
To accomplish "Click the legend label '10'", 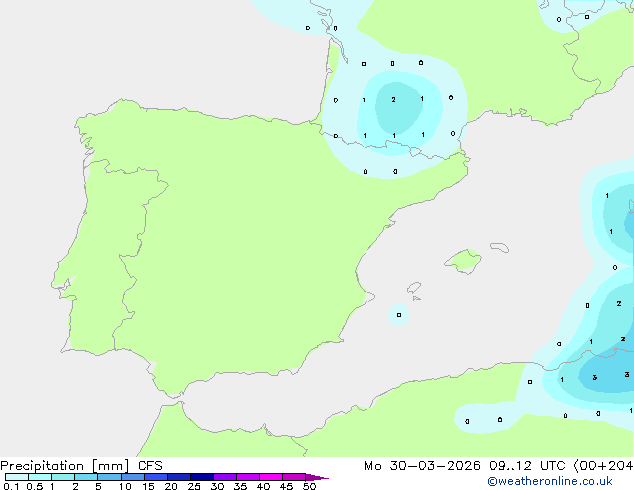I will pyautogui.click(x=125, y=486).
